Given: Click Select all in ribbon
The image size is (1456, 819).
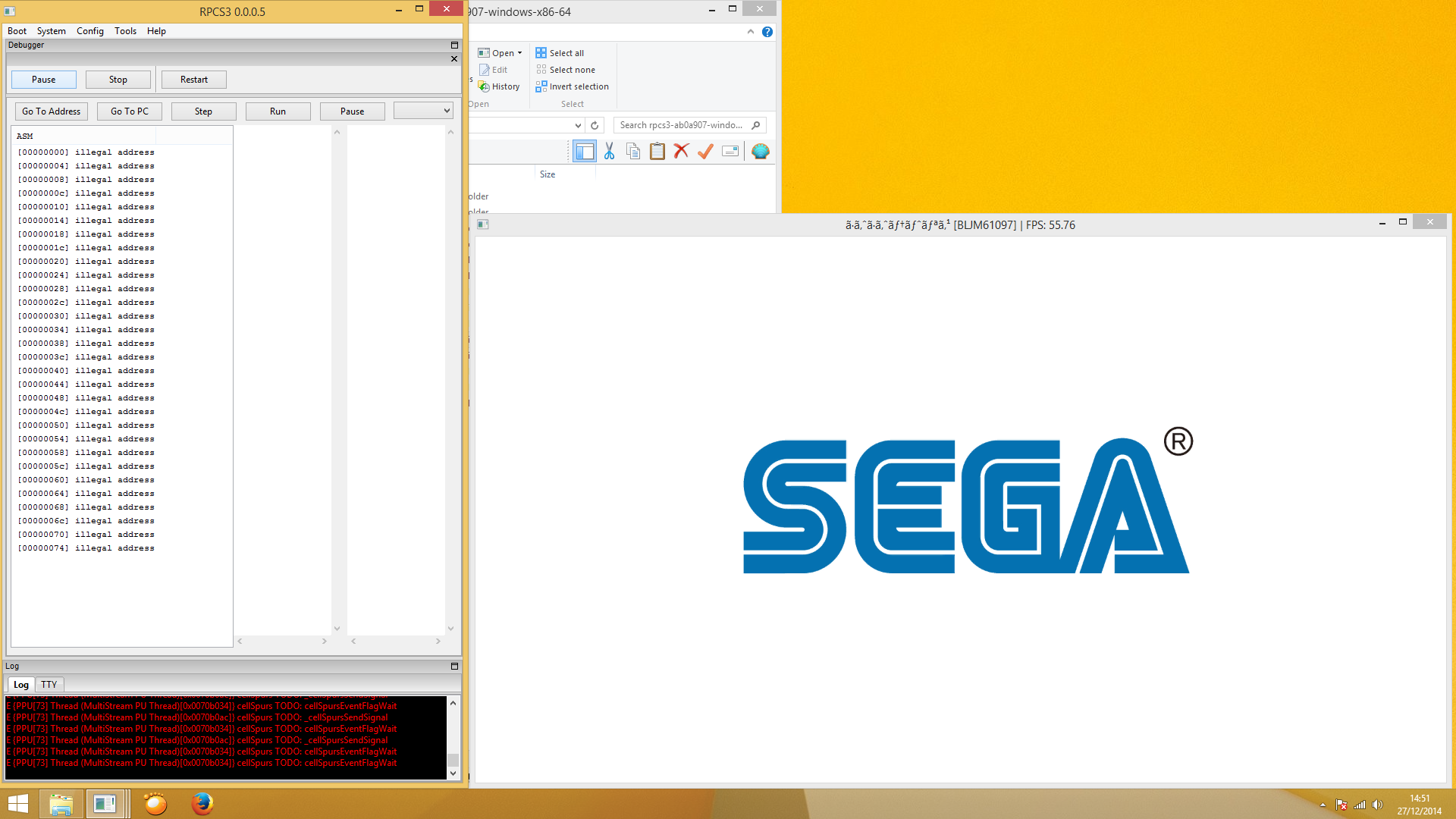Looking at the screenshot, I should point(566,53).
